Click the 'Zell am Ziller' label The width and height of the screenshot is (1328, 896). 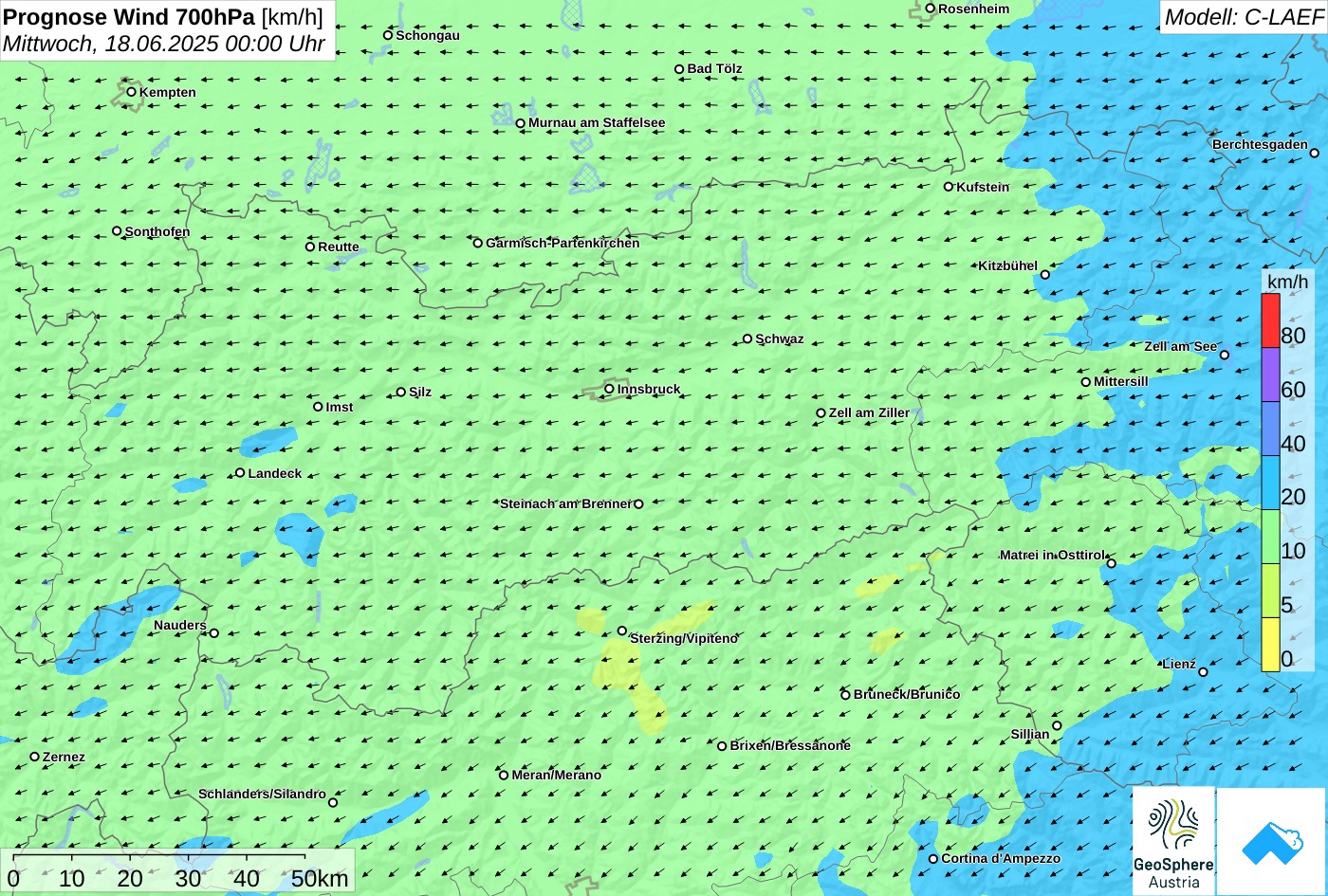[869, 413]
